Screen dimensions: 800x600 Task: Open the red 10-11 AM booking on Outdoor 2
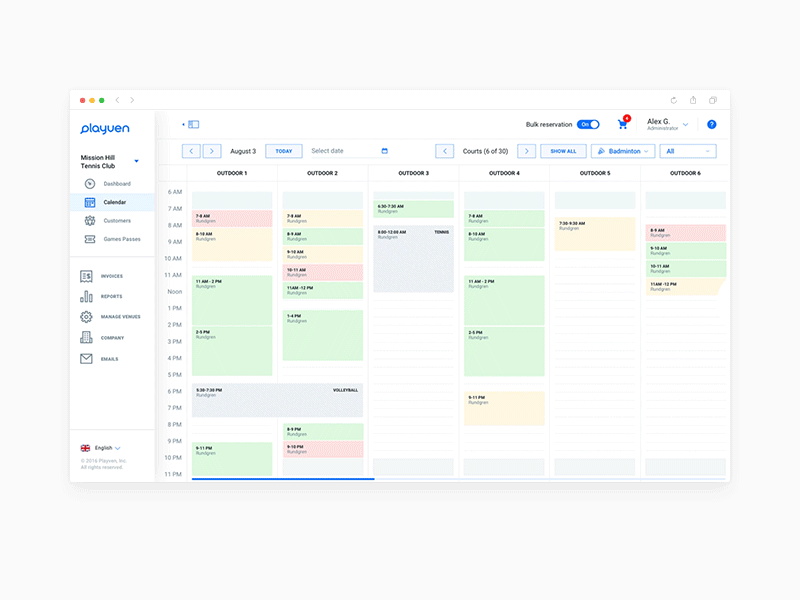323,272
